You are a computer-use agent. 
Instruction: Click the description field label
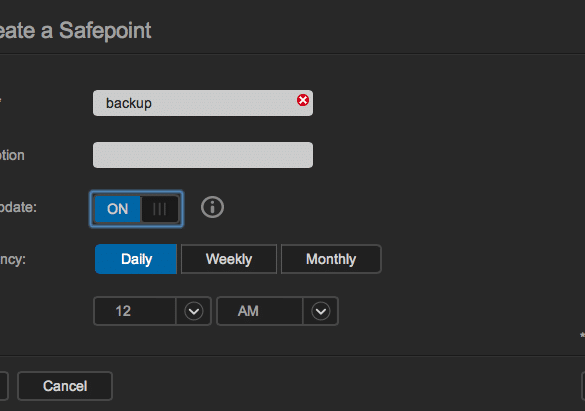12,155
